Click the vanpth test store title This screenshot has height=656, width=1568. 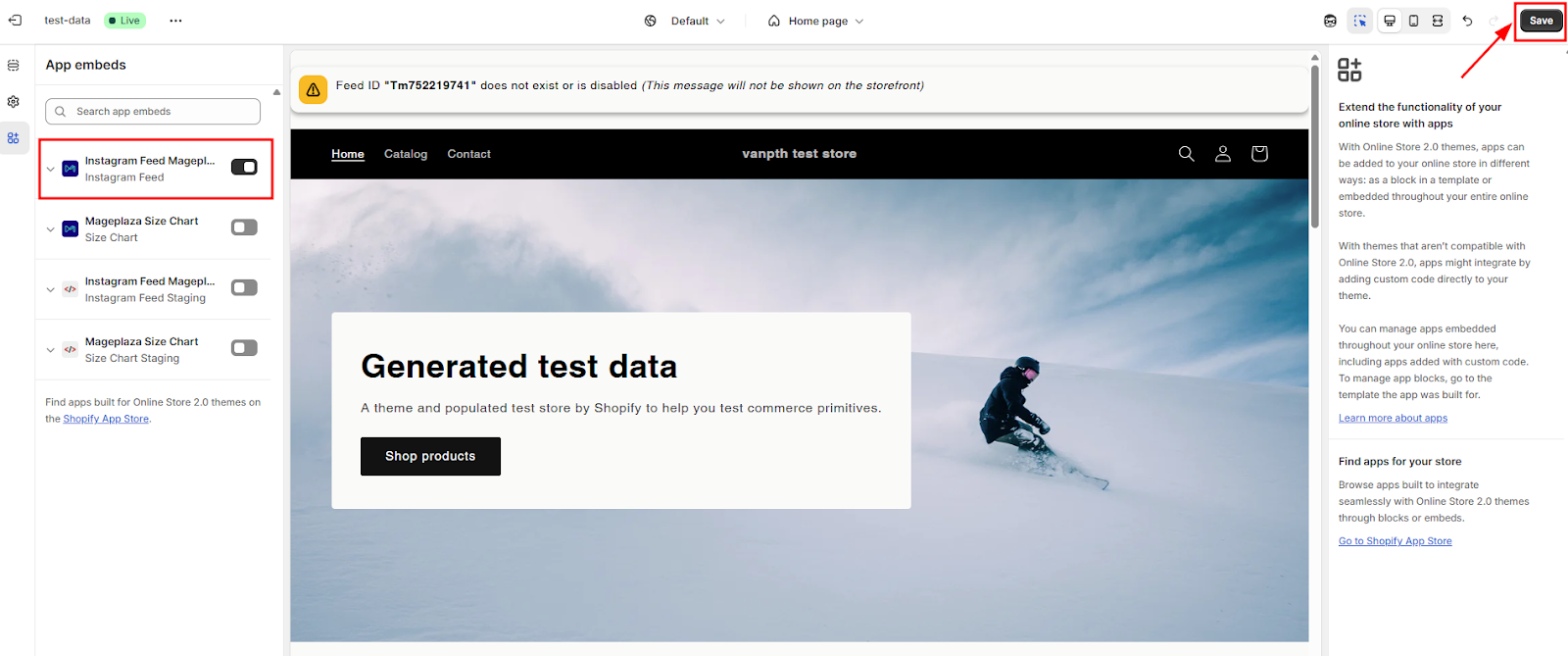(x=799, y=154)
